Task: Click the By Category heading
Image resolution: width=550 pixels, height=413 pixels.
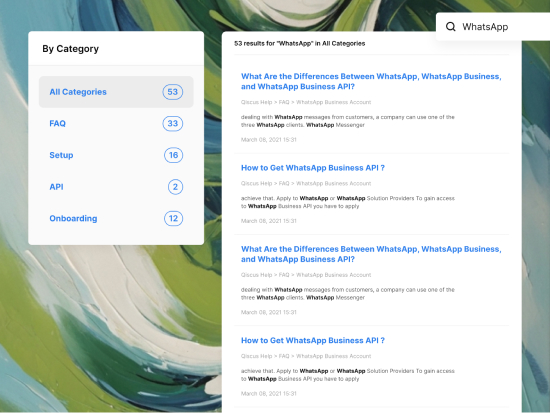Action: [71, 49]
